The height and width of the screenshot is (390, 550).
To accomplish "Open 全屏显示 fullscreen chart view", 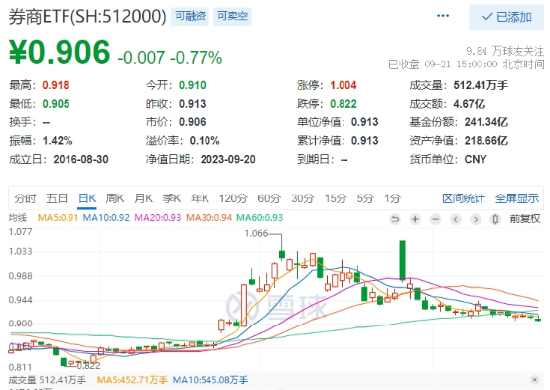I will click(517, 199).
